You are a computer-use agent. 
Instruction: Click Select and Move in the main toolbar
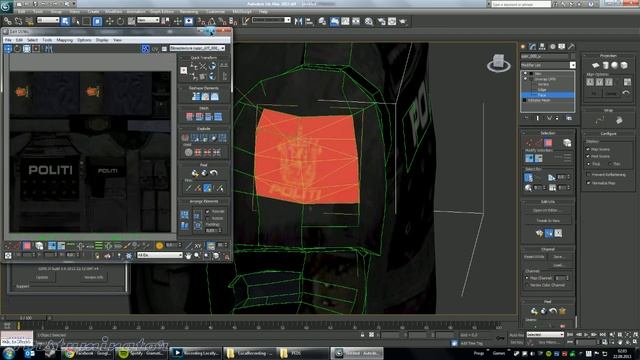(109, 21)
